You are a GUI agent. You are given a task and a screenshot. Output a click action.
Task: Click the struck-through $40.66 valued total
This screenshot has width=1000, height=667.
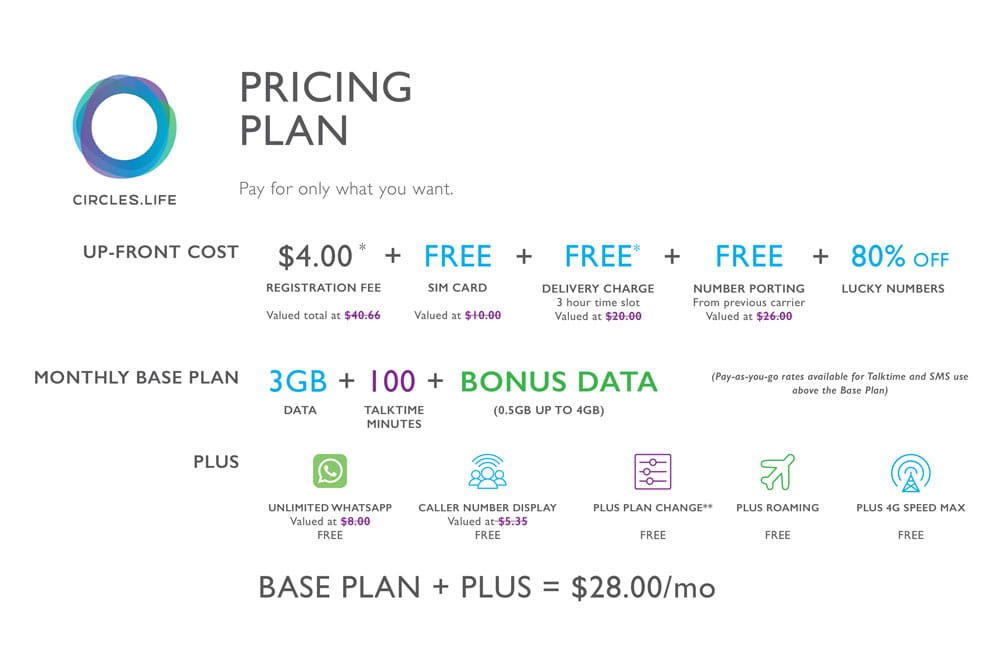(x=362, y=316)
